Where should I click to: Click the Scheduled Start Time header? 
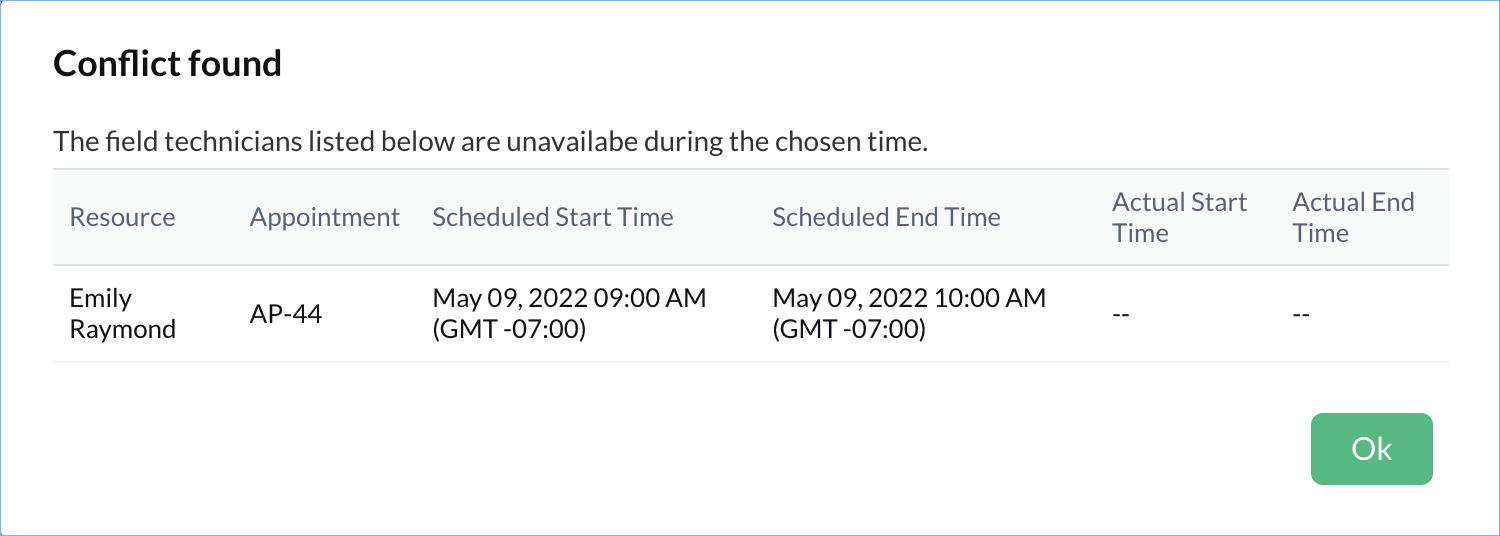(x=552, y=217)
